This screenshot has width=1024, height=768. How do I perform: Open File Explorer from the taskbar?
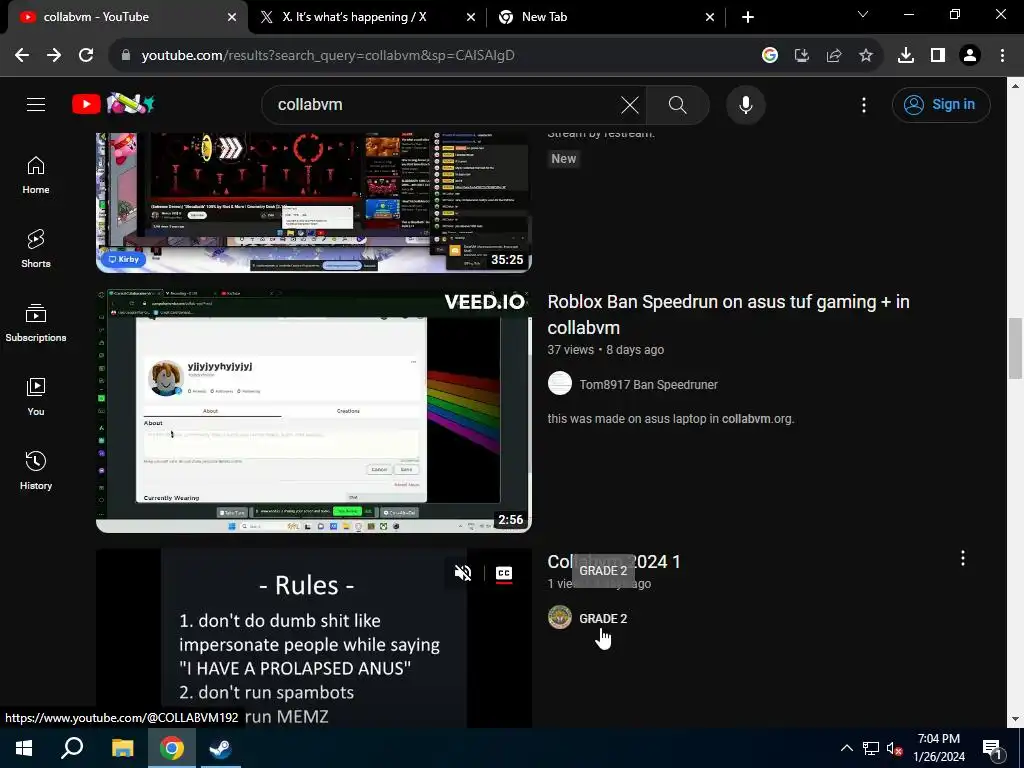[122, 748]
